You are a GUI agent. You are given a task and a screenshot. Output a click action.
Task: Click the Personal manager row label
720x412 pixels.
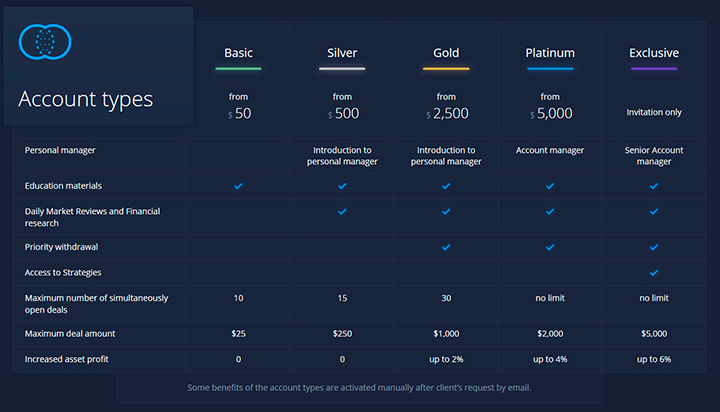pyautogui.click(x=59, y=150)
